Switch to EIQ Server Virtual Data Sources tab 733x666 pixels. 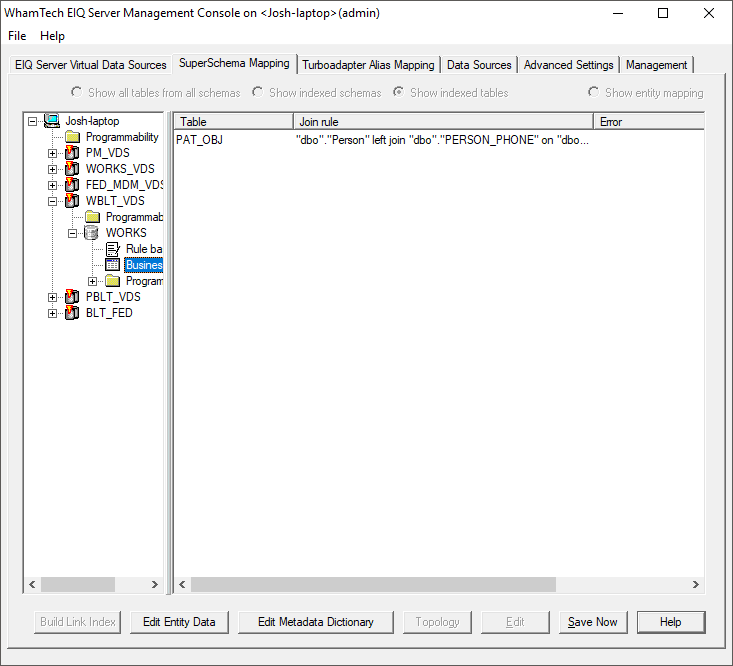(91, 65)
